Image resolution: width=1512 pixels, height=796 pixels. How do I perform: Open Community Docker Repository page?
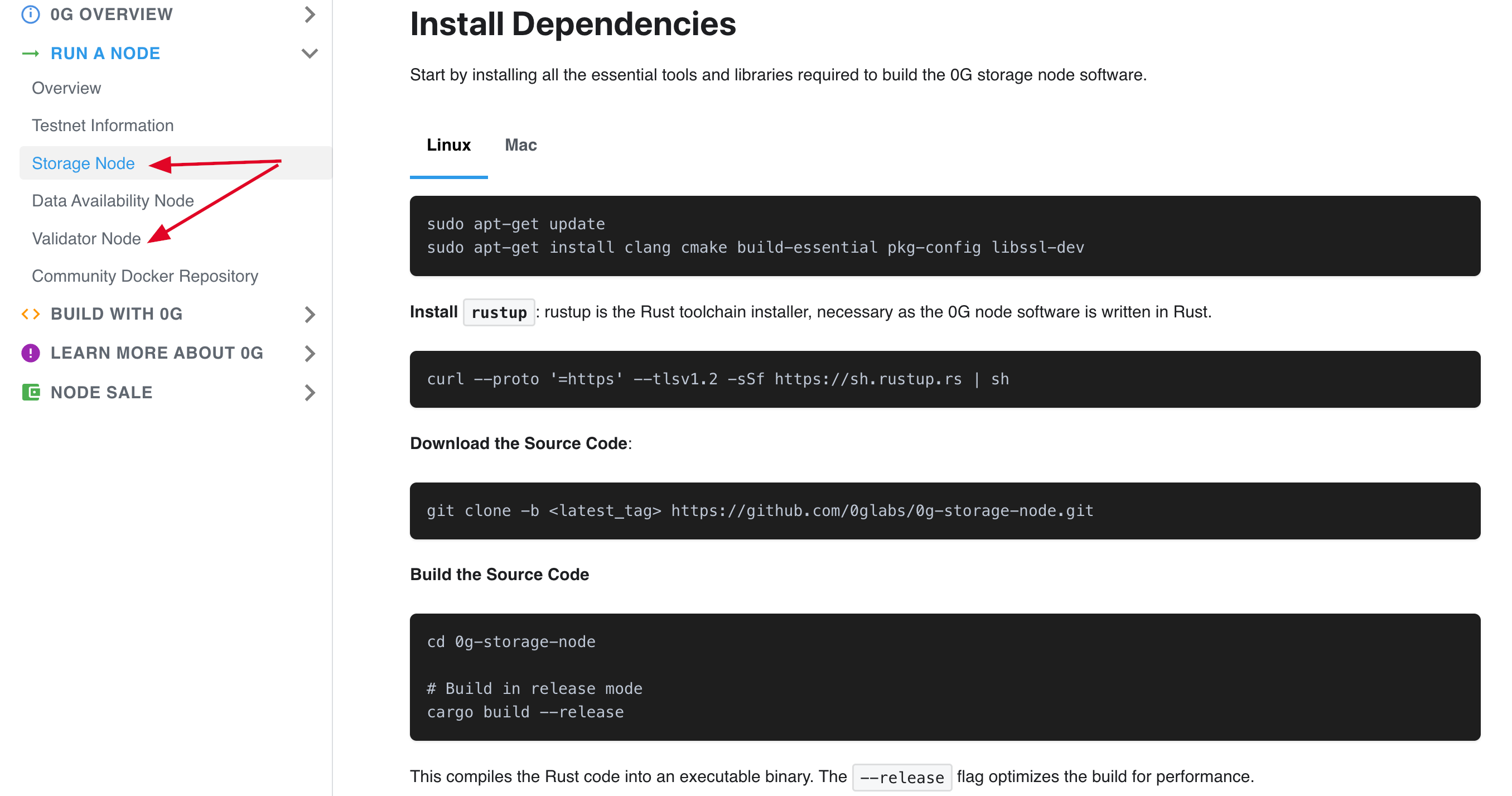[x=145, y=276]
